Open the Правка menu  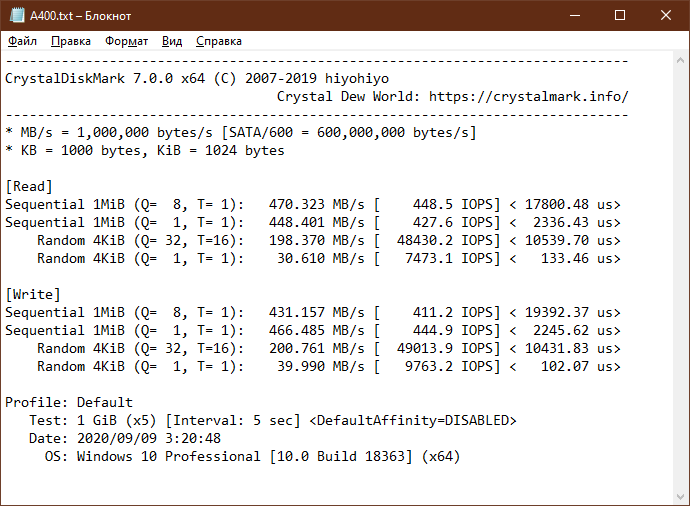[x=71, y=41]
